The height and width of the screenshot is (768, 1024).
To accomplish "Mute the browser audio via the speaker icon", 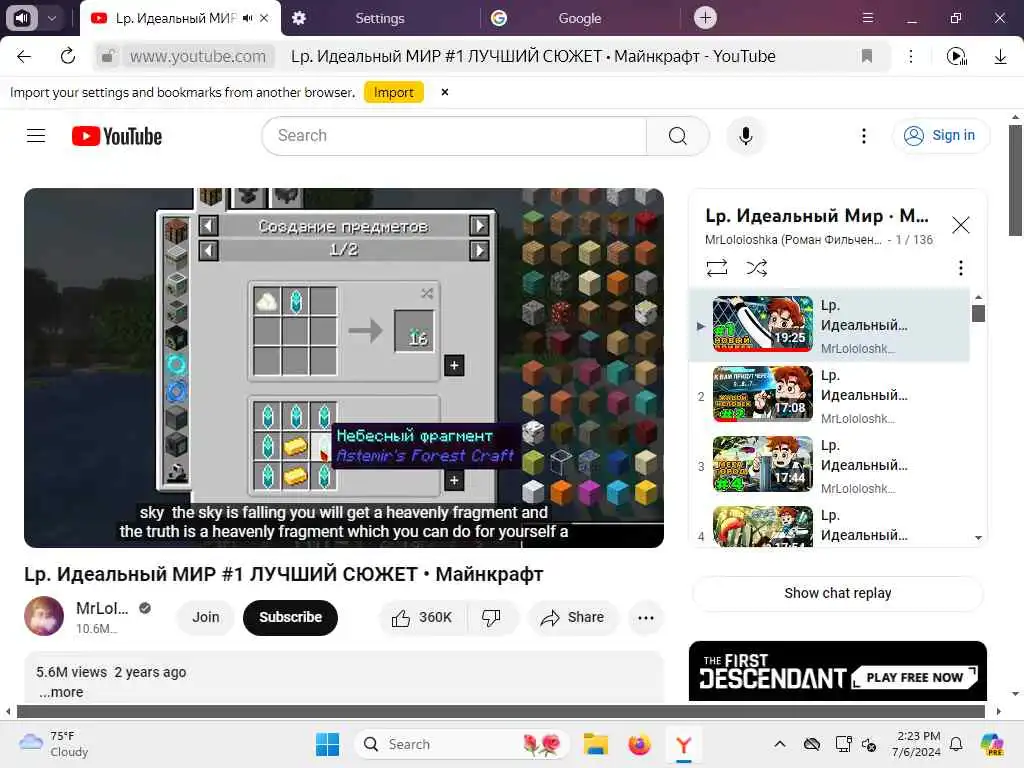I will pos(22,18).
